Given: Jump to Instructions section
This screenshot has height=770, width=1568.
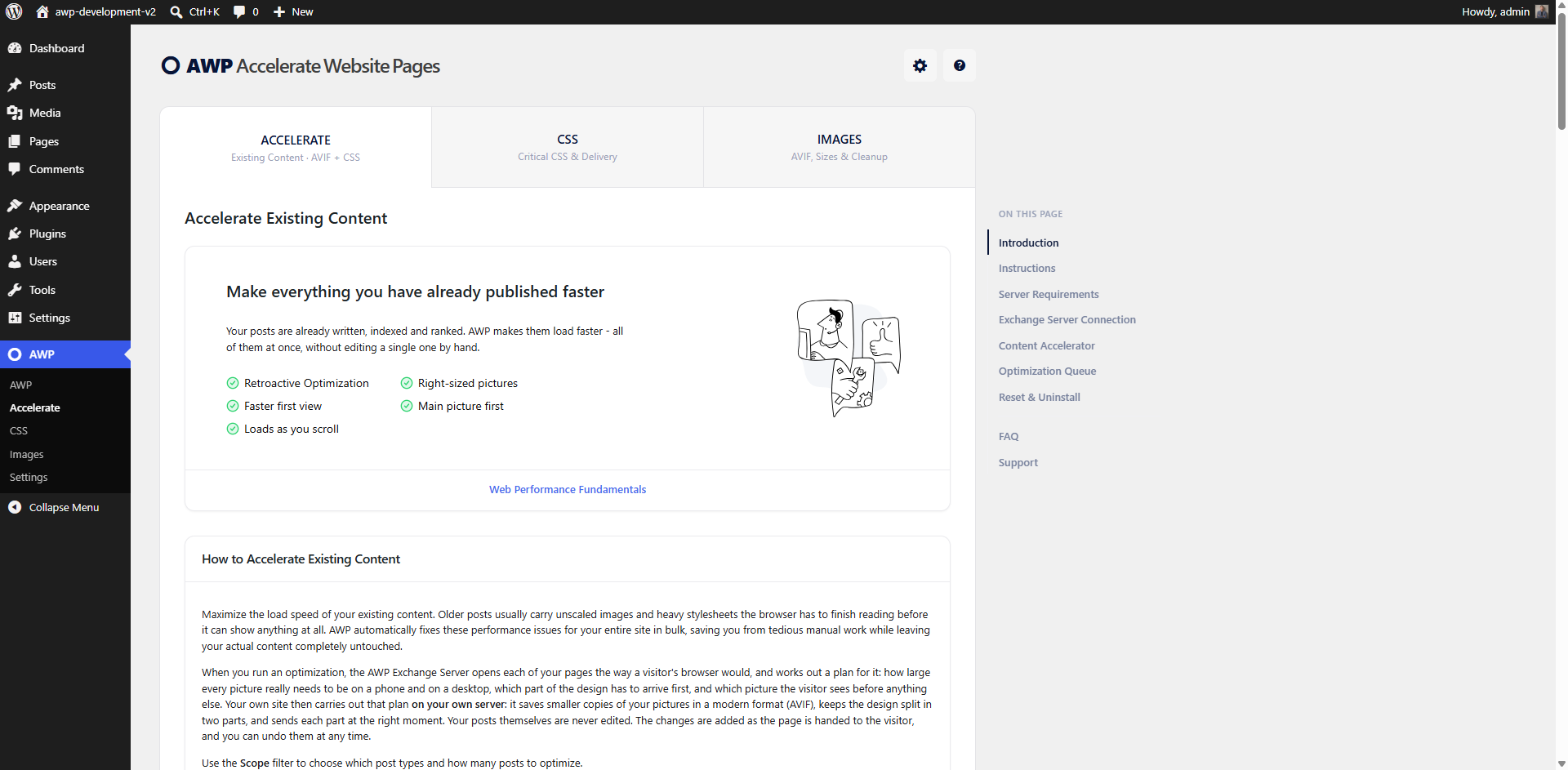Looking at the screenshot, I should pos(1027,268).
